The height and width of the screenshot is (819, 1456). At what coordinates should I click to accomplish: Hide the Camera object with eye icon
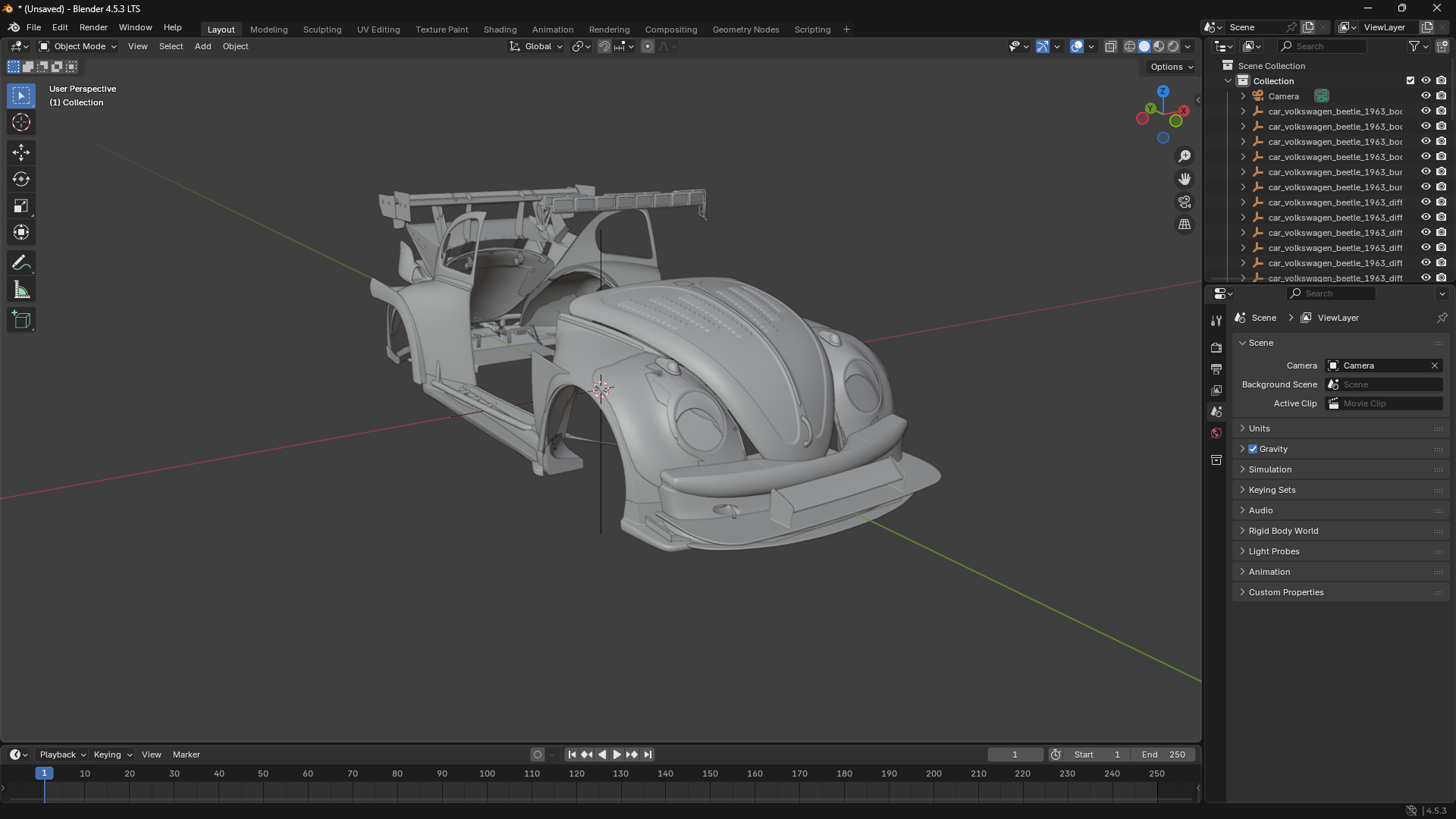(1426, 96)
